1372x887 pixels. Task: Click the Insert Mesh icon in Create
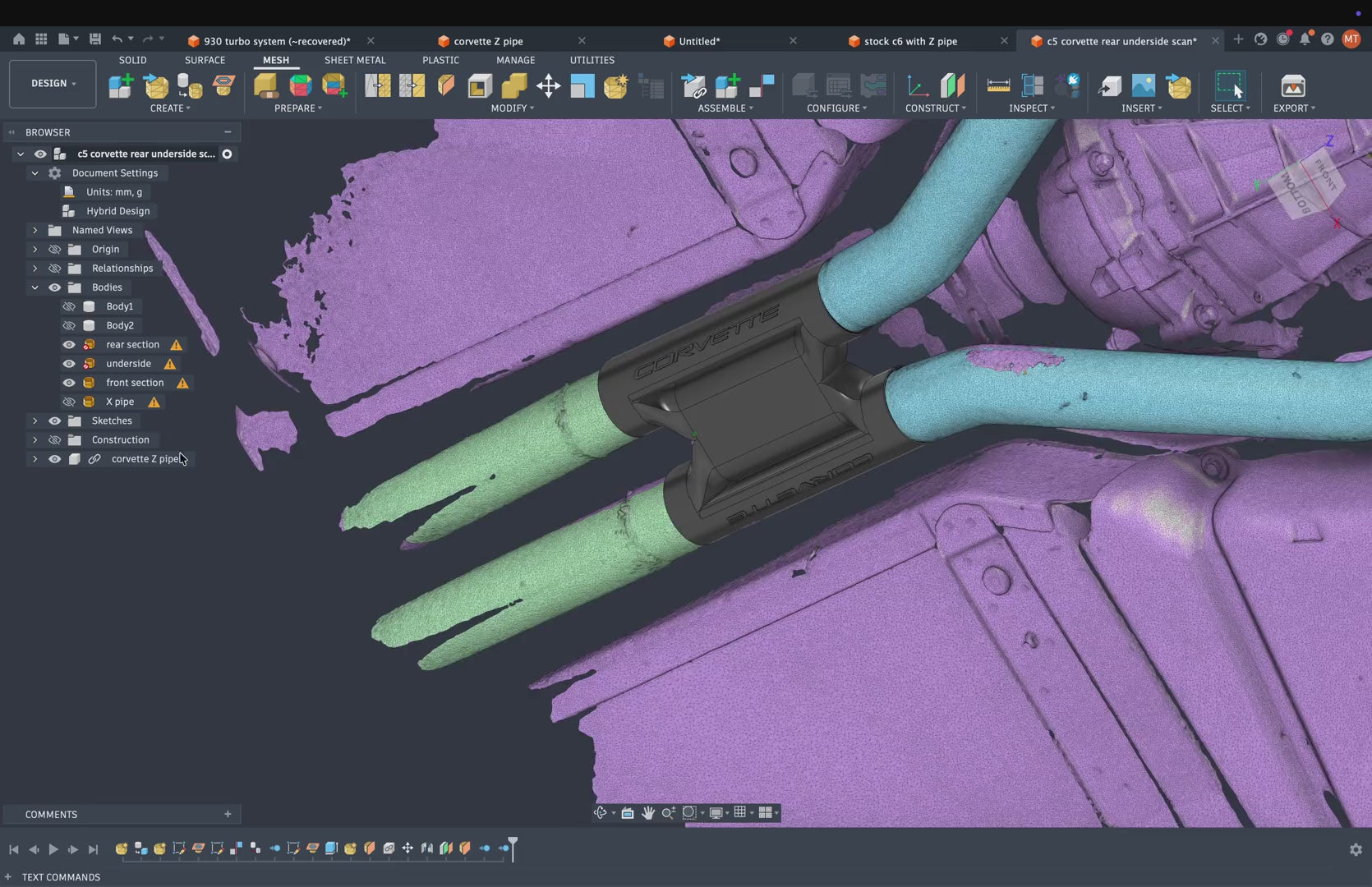[156, 85]
